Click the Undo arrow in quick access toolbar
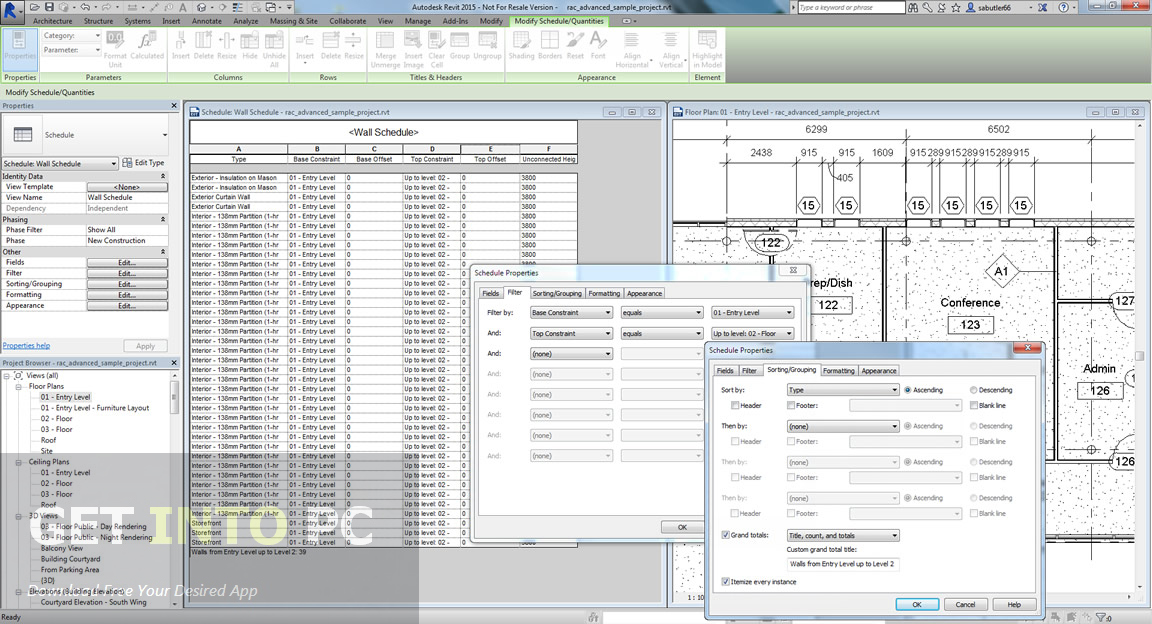Viewport: 1152px width, 624px height. [x=84, y=7]
